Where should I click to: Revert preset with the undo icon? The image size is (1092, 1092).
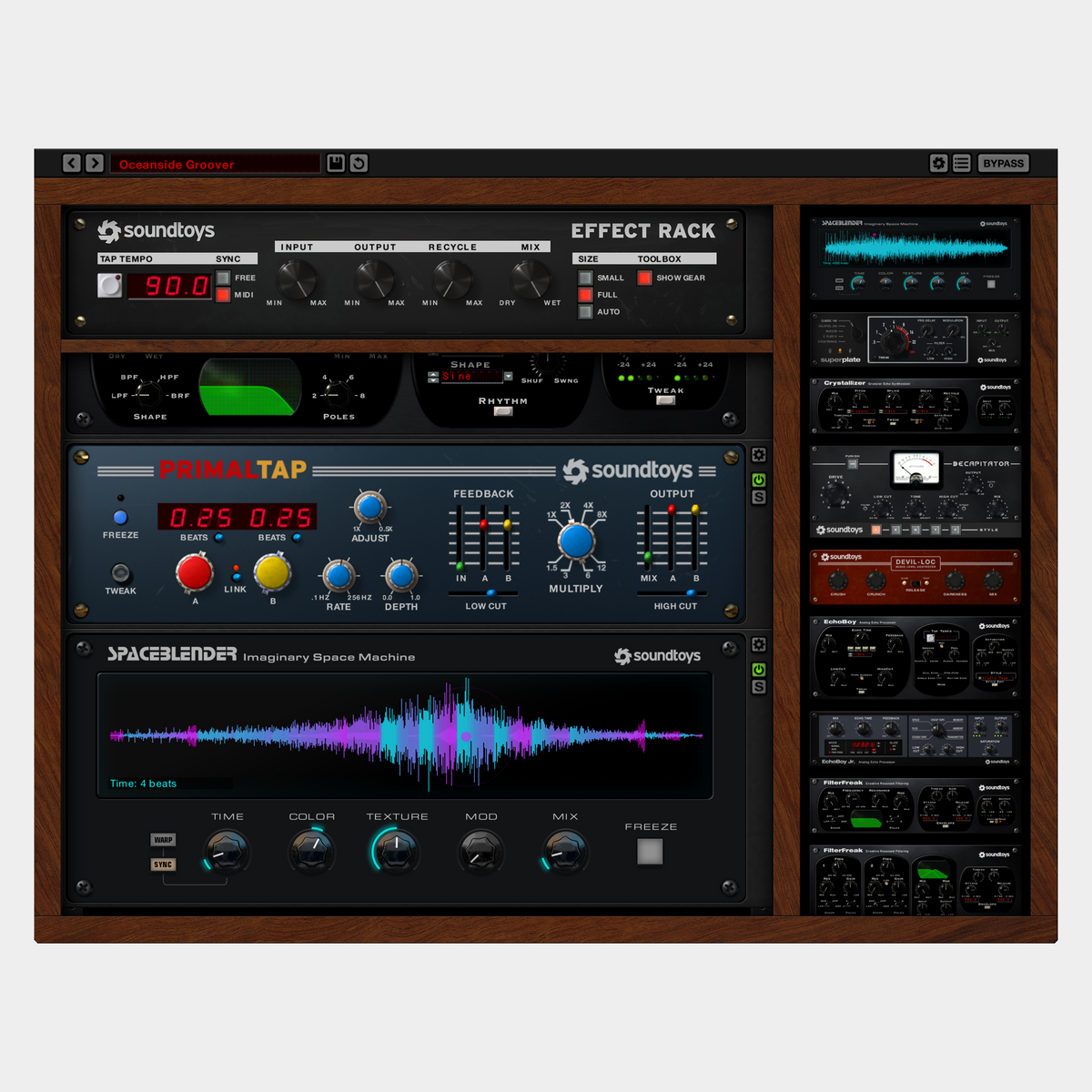pos(359,163)
